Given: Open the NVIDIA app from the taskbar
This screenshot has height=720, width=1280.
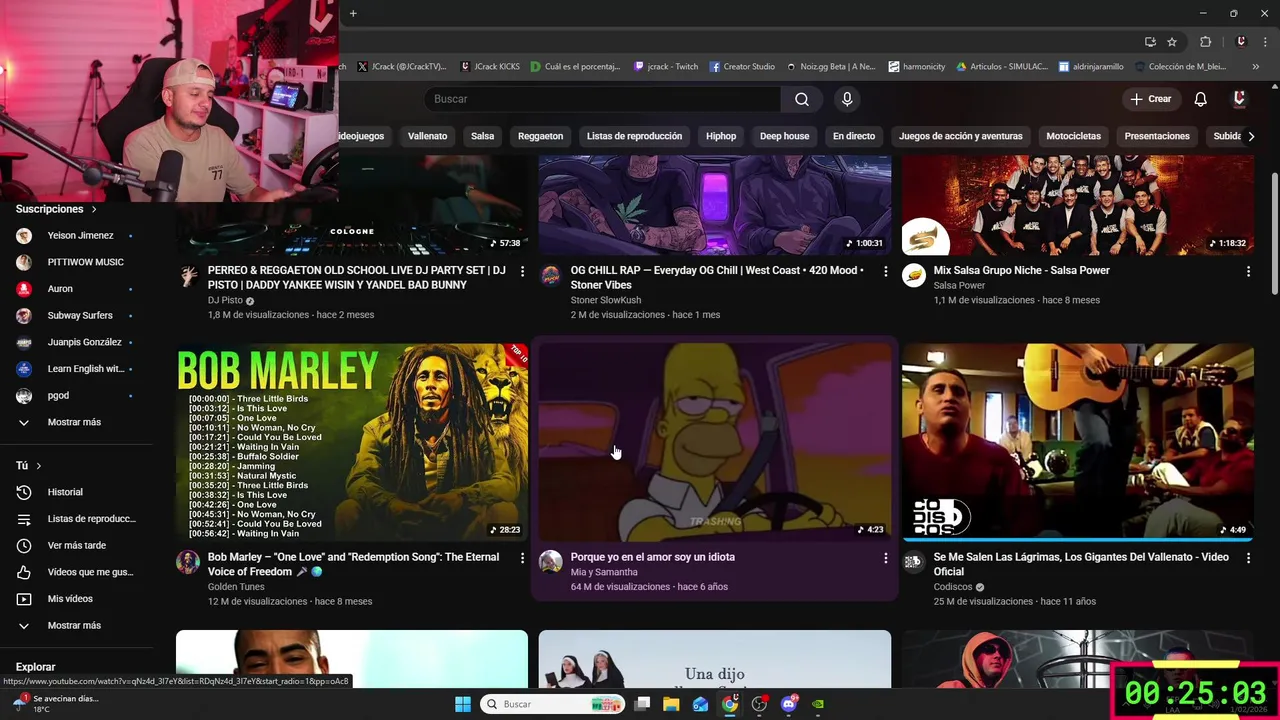Looking at the screenshot, I should 818,704.
